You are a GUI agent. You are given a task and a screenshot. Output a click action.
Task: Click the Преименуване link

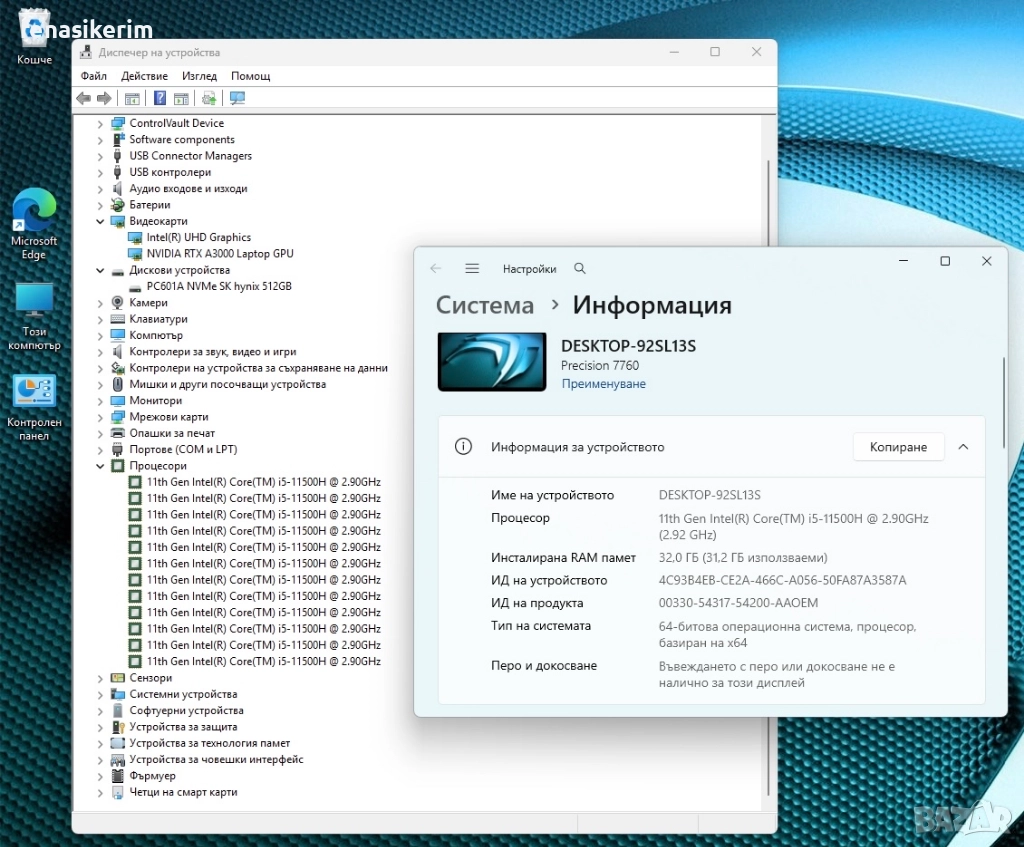pyautogui.click(x=603, y=384)
